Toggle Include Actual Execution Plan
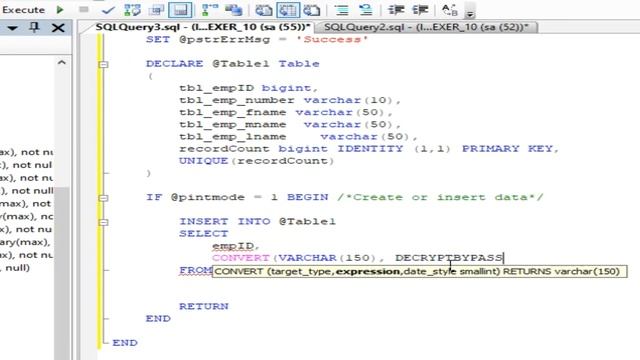 pyautogui.click(x=210, y=10)
